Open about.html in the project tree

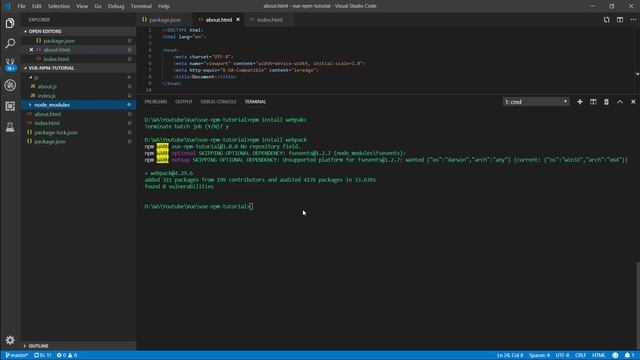(48, 114)
